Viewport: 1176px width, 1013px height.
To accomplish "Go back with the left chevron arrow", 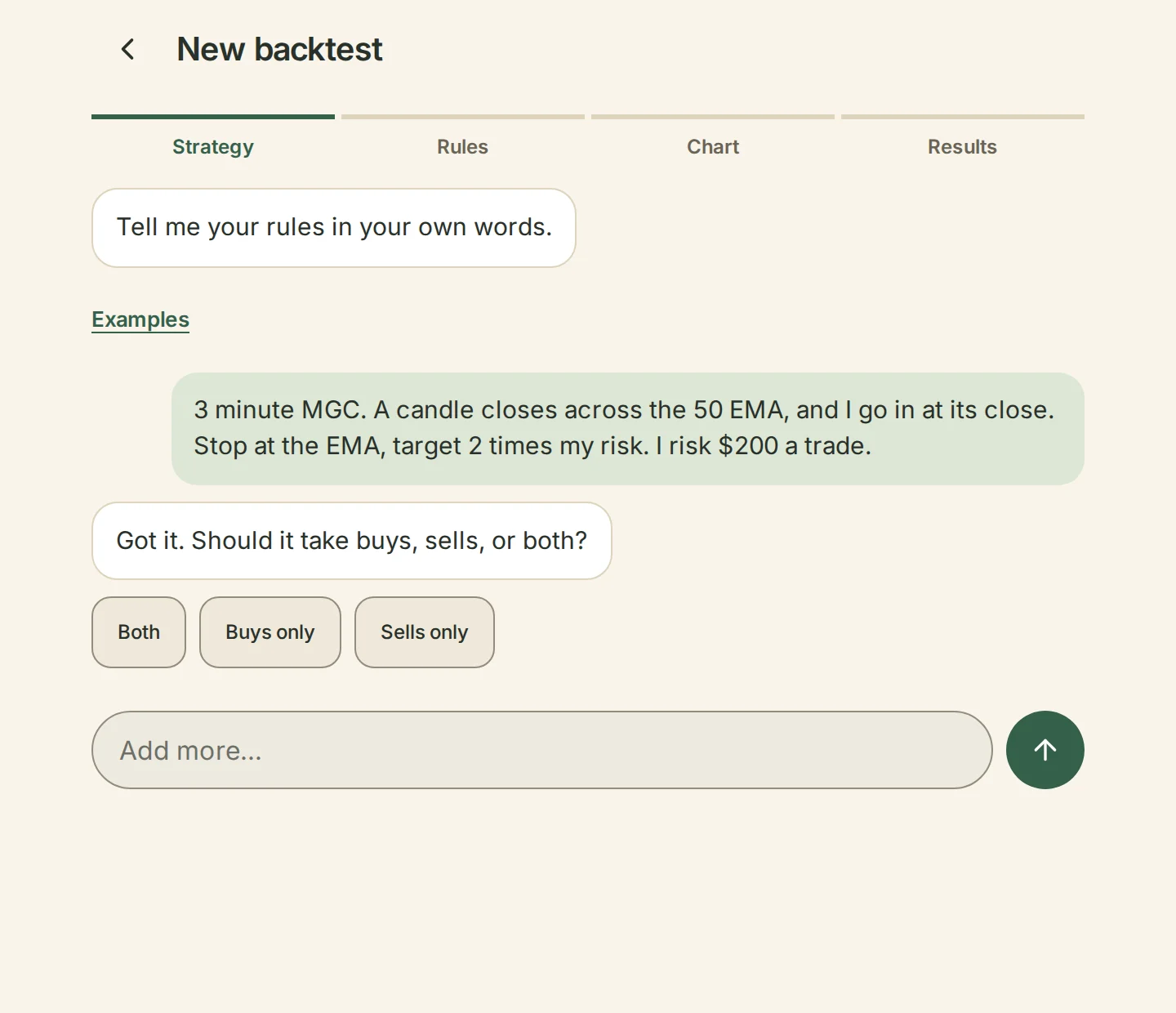I will [128, 49].
